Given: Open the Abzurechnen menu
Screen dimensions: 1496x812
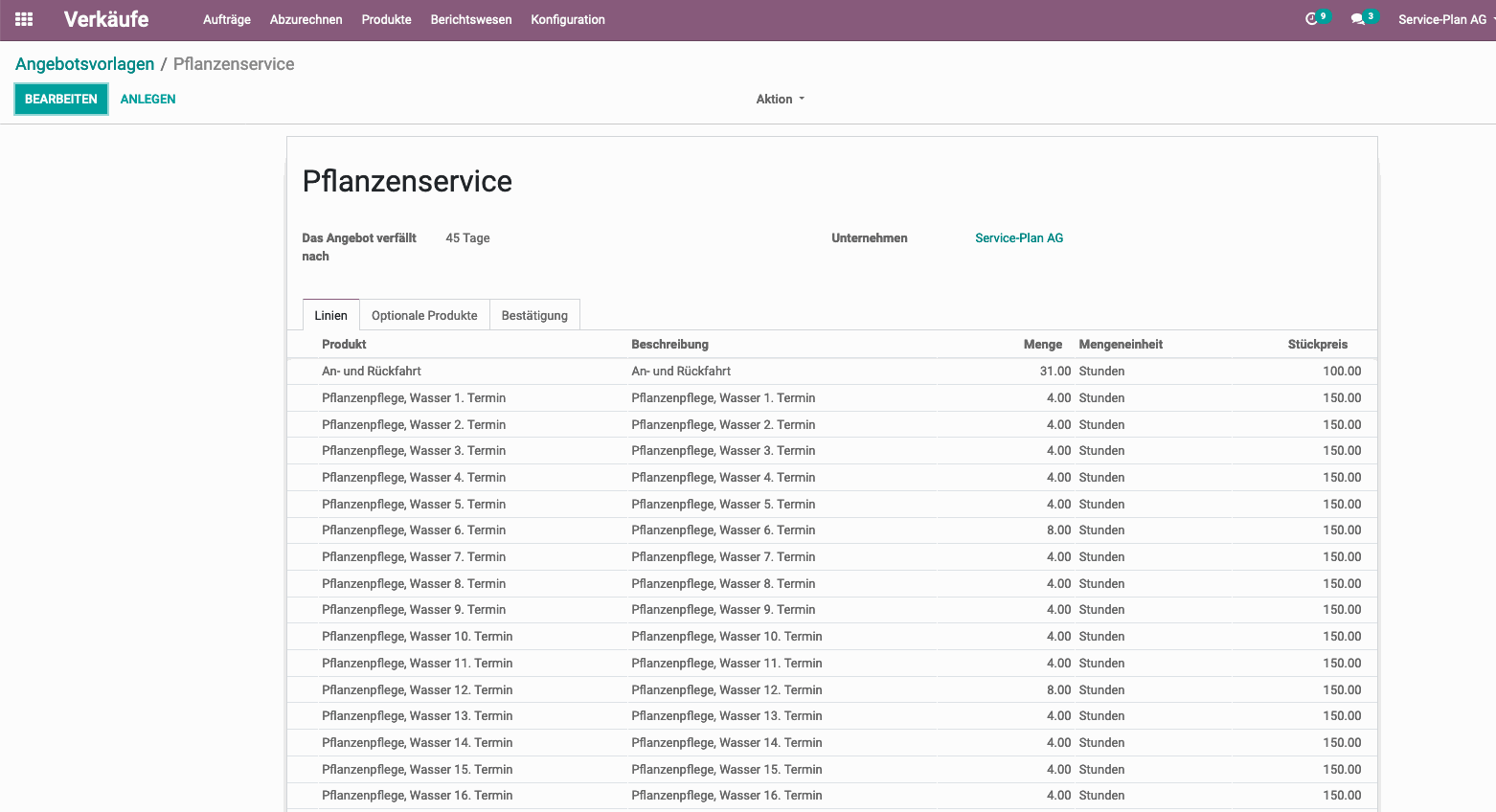Looking at the screenshot, I should point(306,19).
